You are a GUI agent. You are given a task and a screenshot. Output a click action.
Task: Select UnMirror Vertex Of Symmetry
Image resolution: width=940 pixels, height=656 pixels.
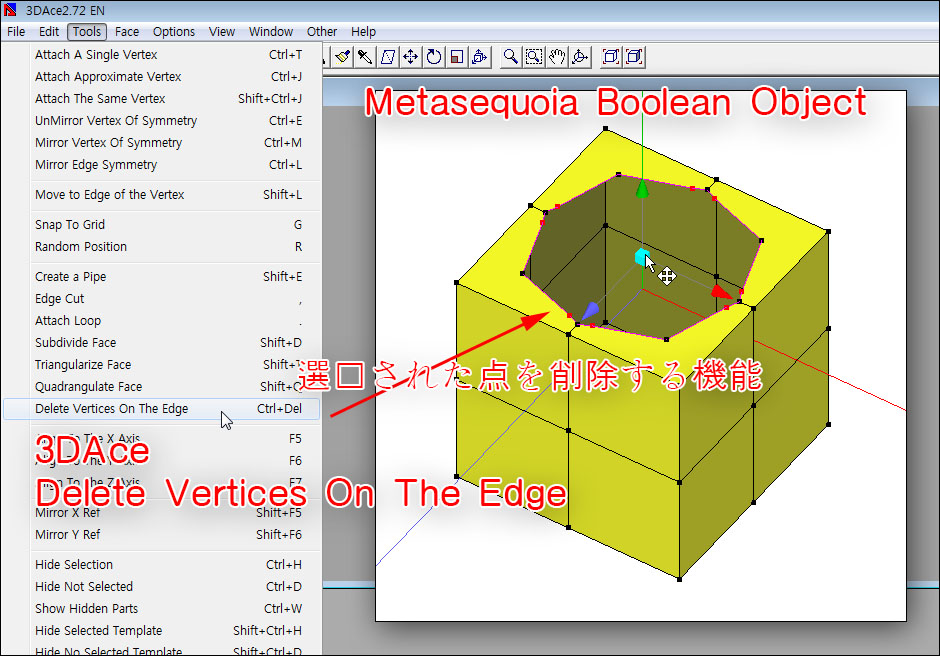point(161,121)
